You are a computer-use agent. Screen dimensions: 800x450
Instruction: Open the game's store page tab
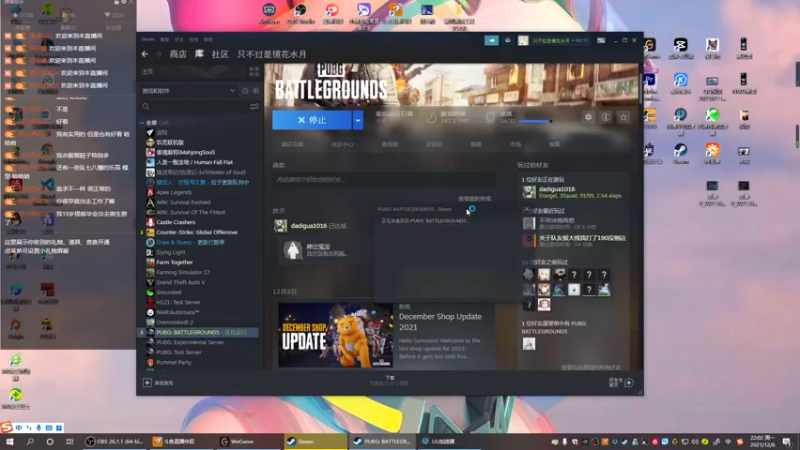pyautogui.click(x=292, y=144)
